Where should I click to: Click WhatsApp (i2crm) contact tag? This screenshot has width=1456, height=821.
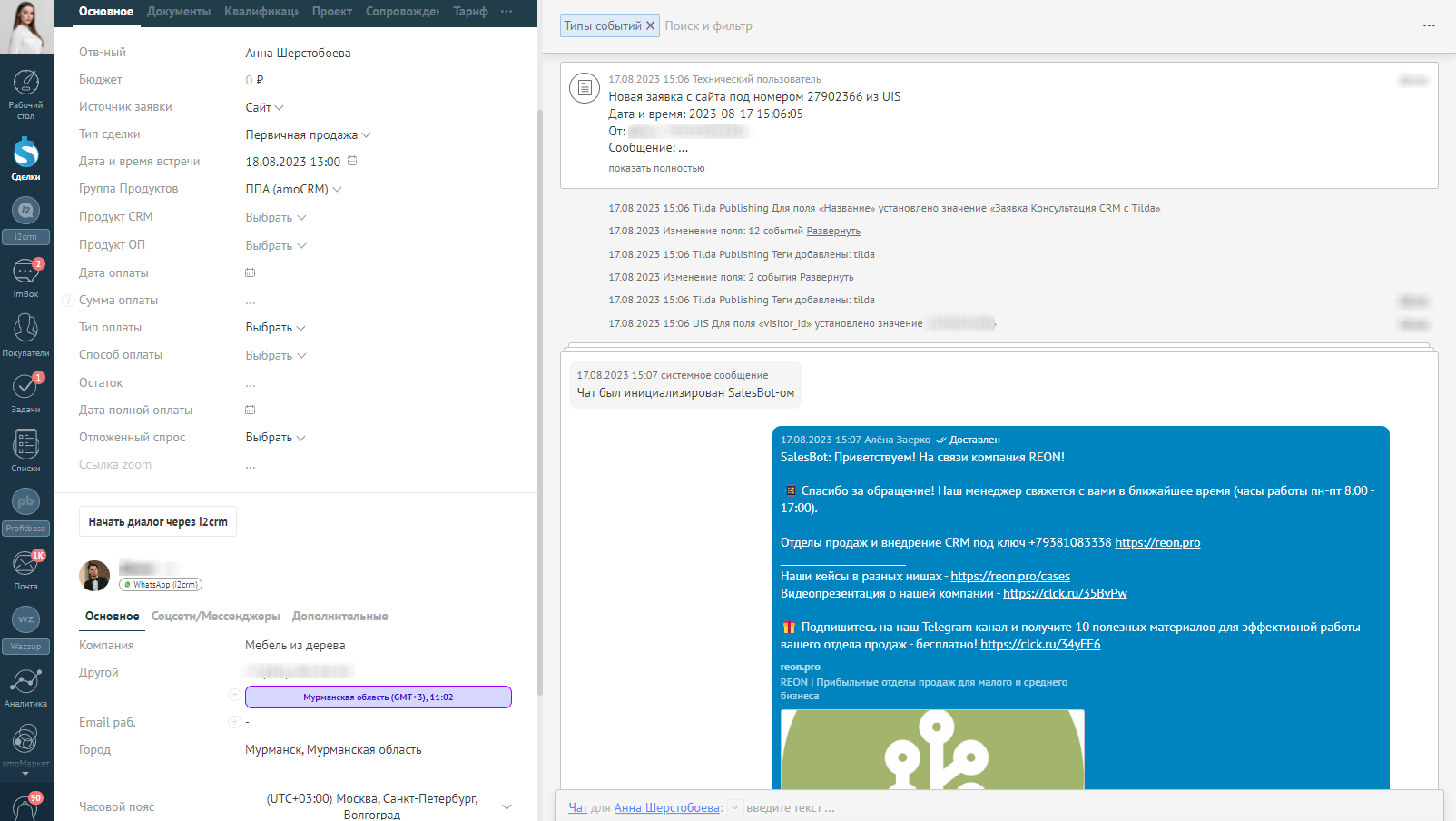point(161,585)
